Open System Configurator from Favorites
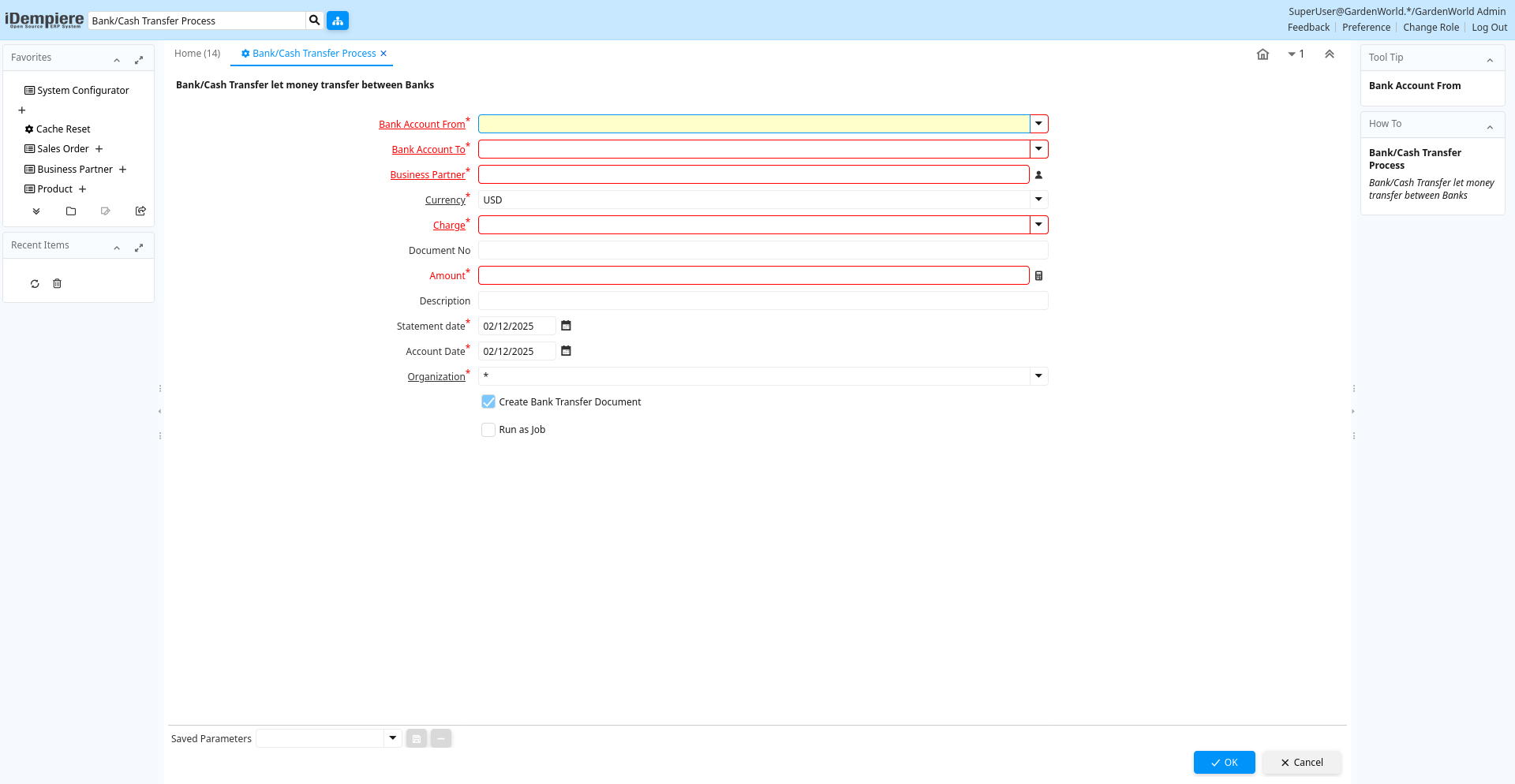The image size is (1515, 784). click(83, 91)
